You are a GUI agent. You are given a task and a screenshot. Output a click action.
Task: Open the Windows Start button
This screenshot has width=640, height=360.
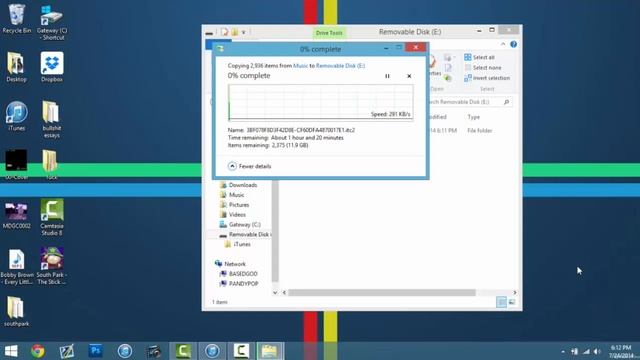(x=11, y=351)
